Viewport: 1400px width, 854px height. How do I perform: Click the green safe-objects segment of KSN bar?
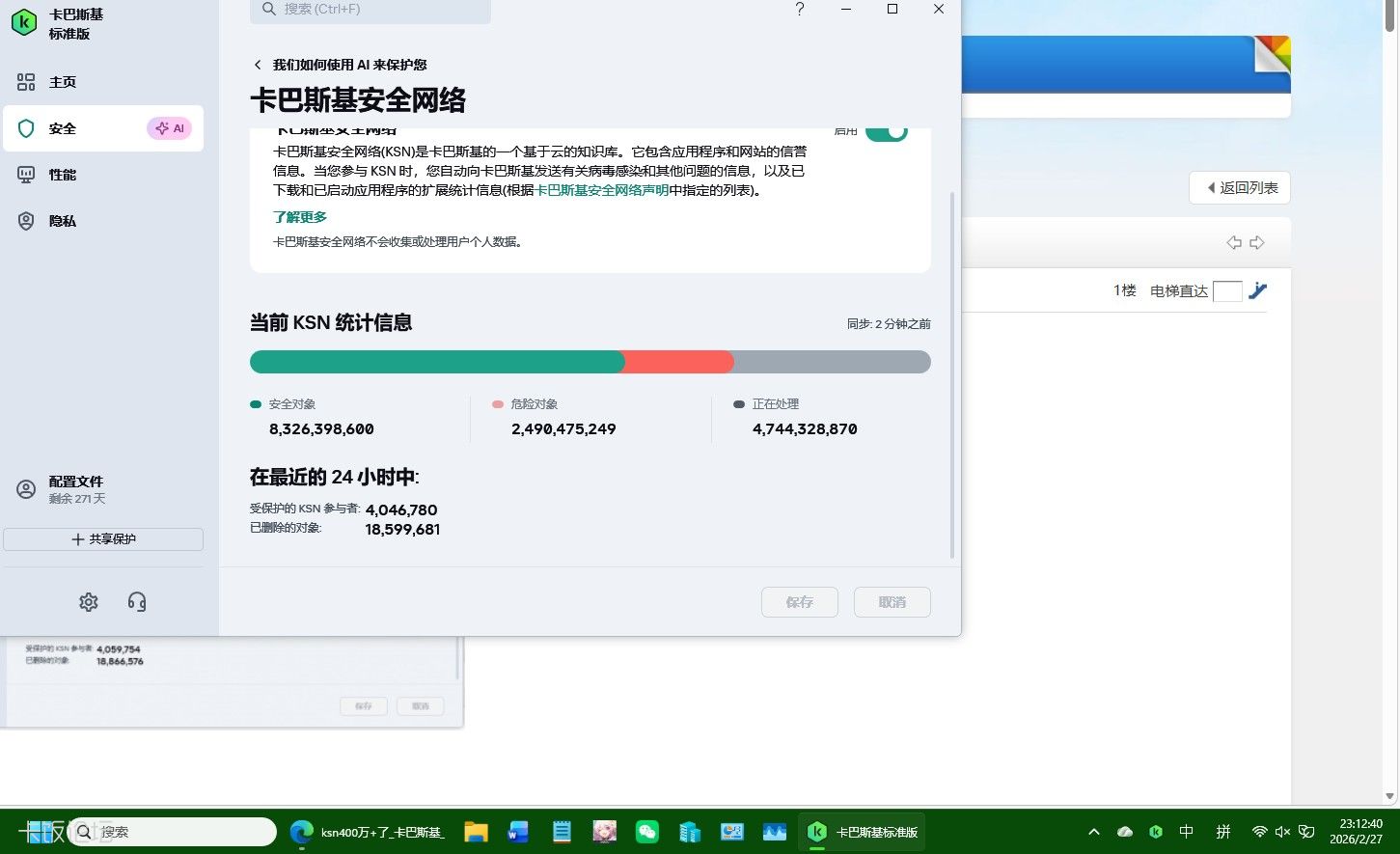[x=436, y=362]
